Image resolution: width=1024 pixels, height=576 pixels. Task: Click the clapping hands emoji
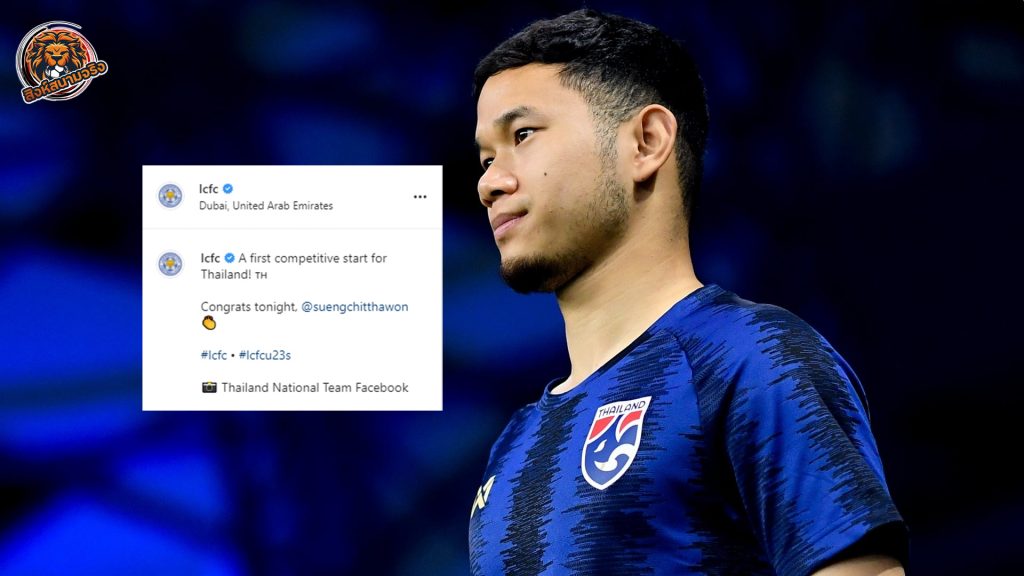209,323
